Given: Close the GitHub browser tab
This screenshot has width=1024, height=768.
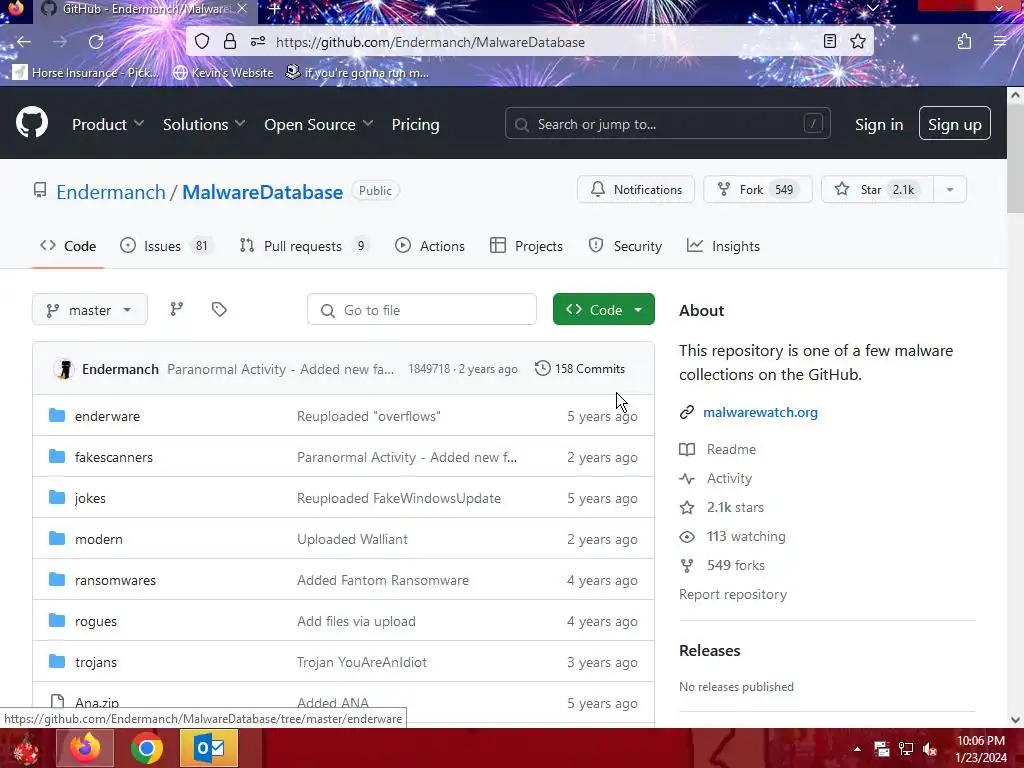Looking at the screenshot, I should tap(242, 9).
